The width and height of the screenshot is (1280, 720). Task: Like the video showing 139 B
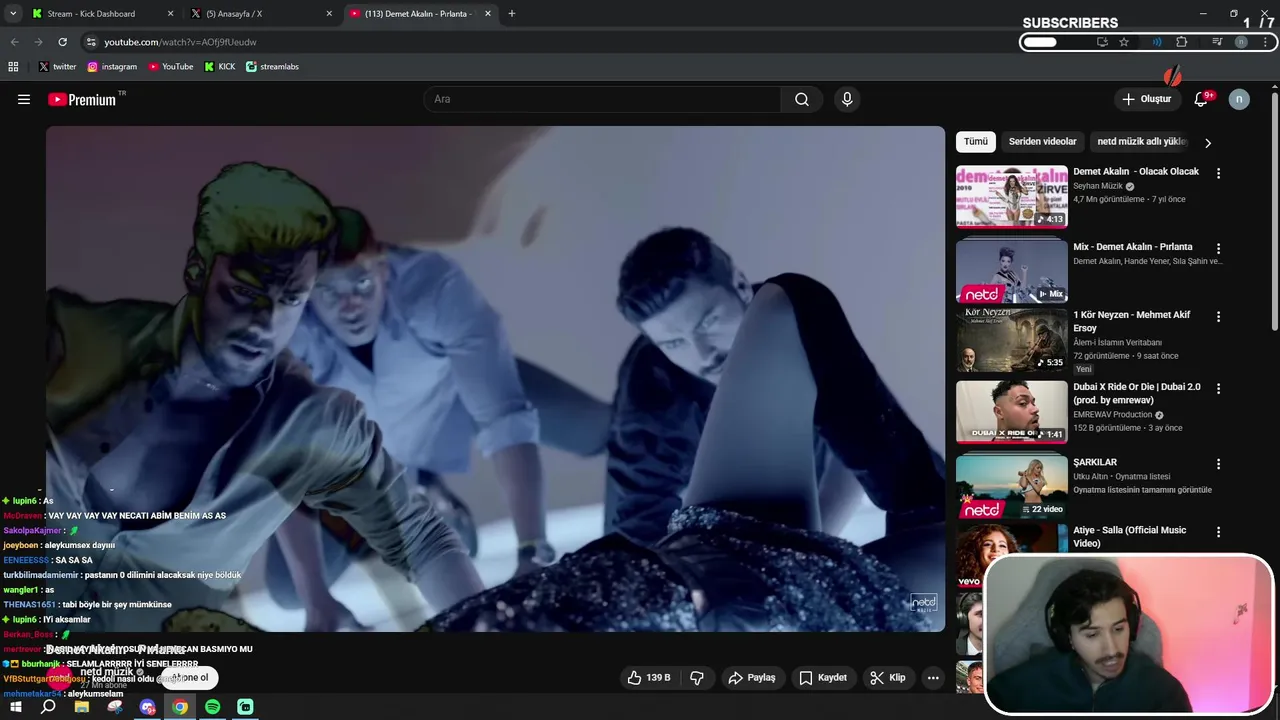(648, 677)
